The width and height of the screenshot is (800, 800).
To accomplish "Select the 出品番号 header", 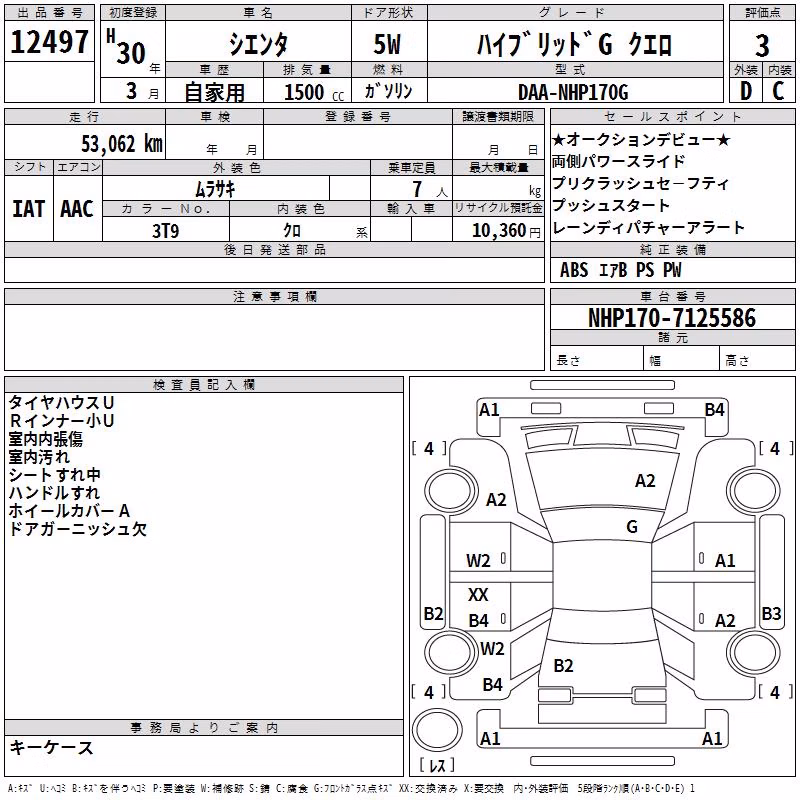I will [x=49, y=13].
